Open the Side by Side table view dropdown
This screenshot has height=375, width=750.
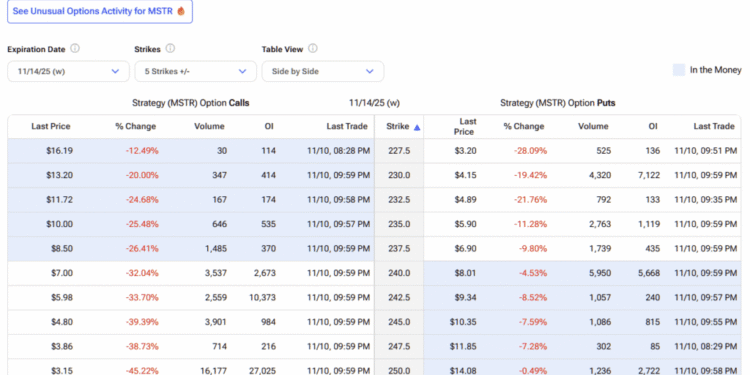(x=323, y=71)
